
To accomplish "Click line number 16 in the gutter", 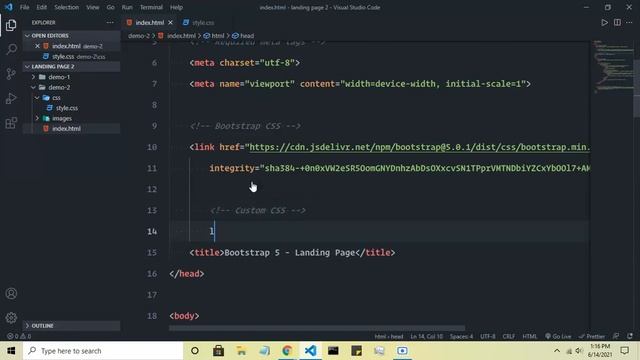I will (152, 273).
